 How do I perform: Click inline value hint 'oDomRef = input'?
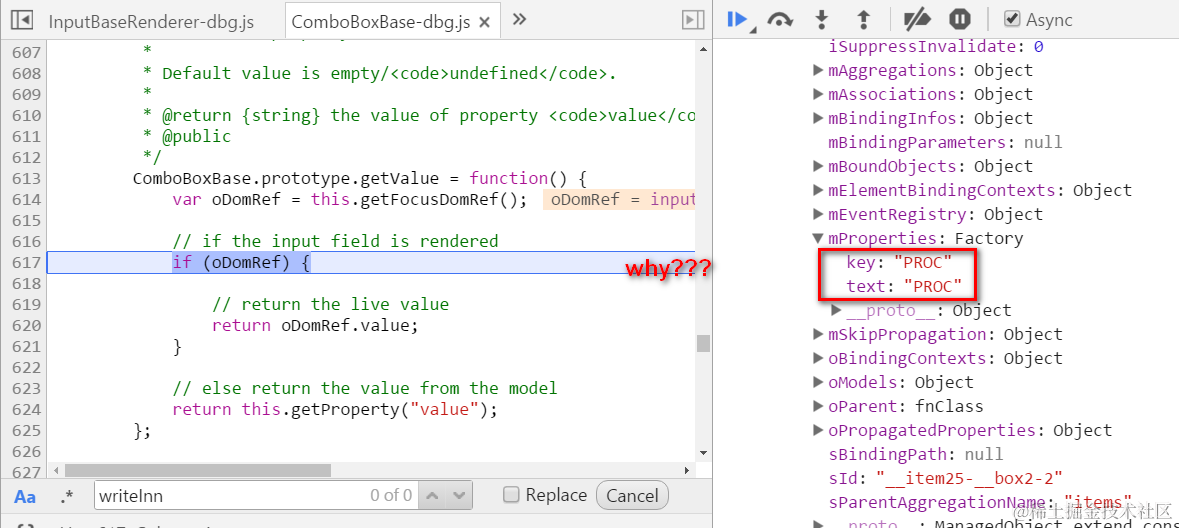click(619, 199)
